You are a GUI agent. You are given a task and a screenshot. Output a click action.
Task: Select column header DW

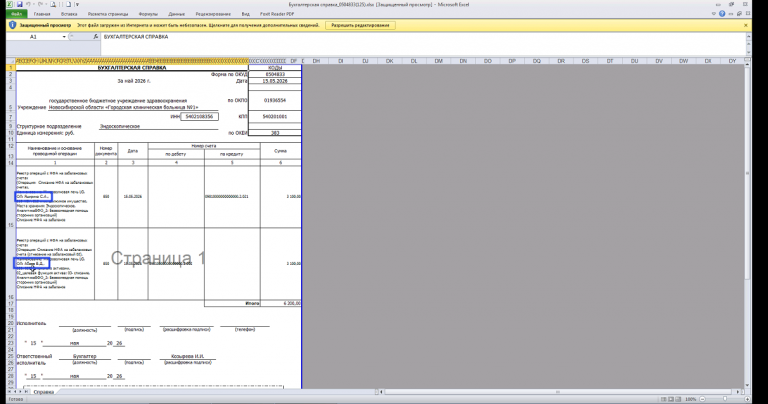[x=684, y=61]
